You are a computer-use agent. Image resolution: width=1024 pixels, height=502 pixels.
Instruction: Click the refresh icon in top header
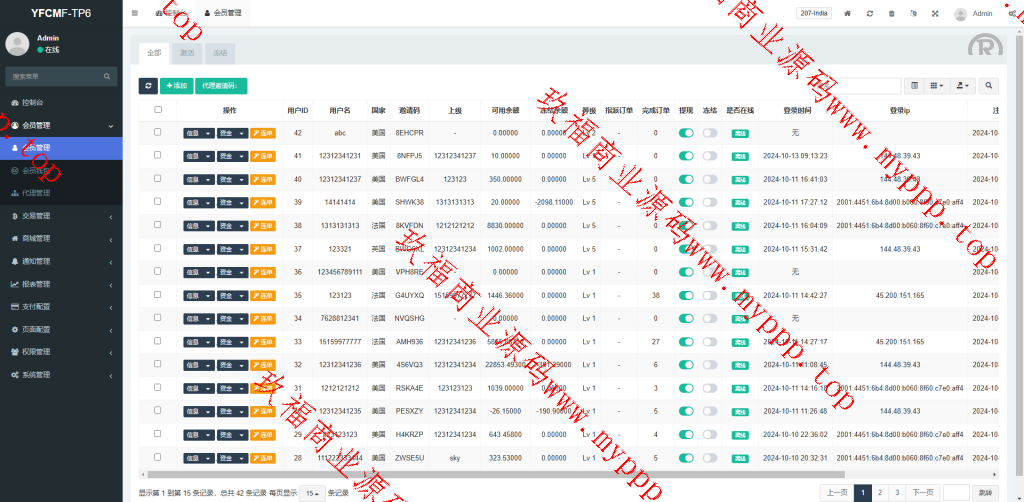pyautogui.click(x=870, y=14)
